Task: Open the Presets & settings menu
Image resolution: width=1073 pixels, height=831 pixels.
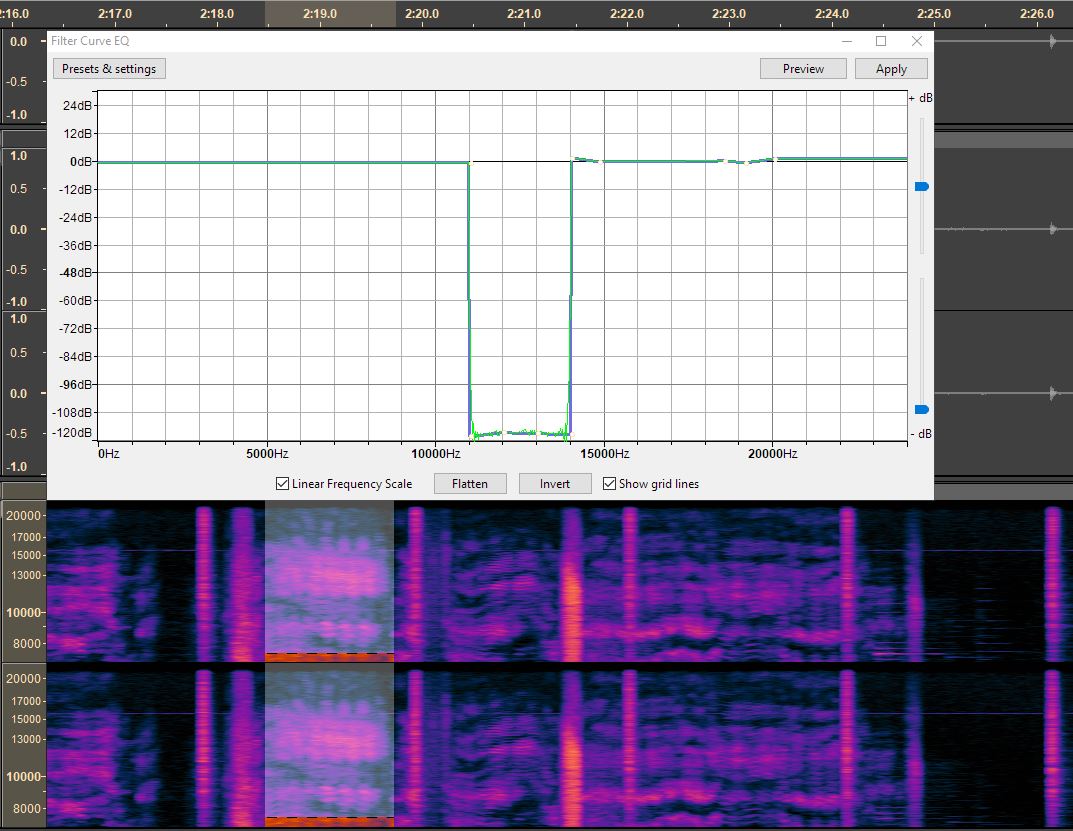Action: point(109,69)
